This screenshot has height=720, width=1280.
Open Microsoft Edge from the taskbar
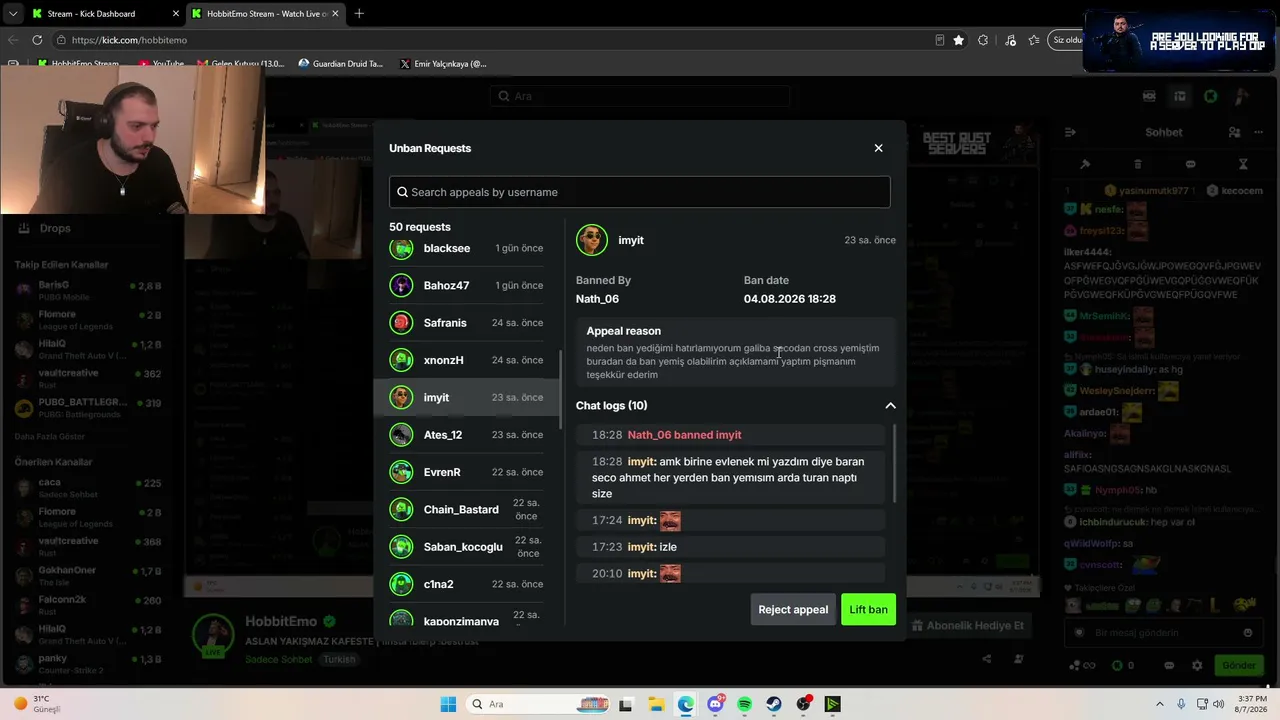(685, 704)
